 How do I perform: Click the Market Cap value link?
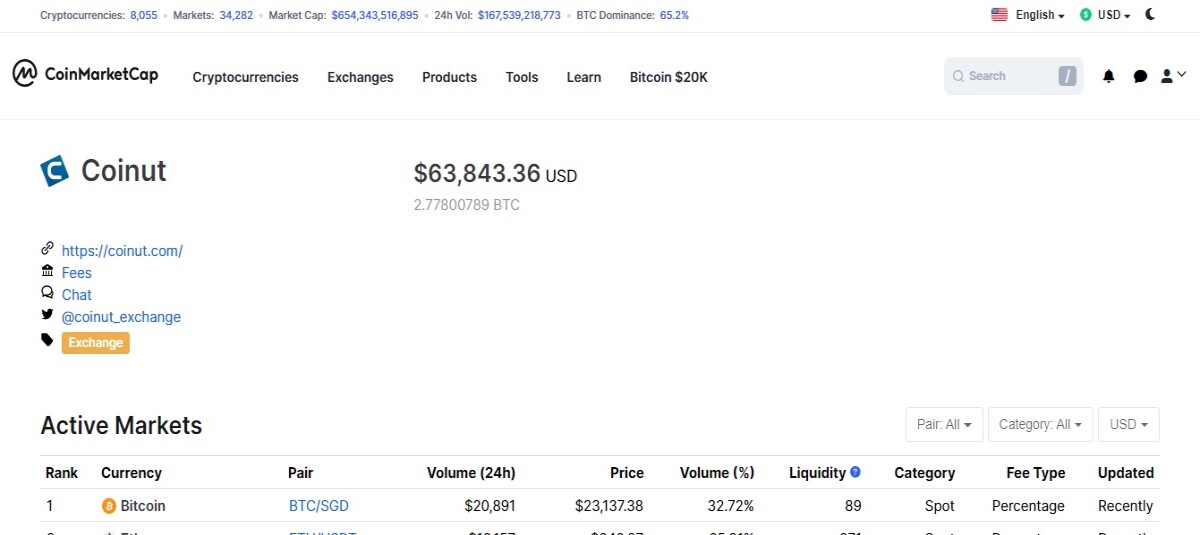pos(375,15)
